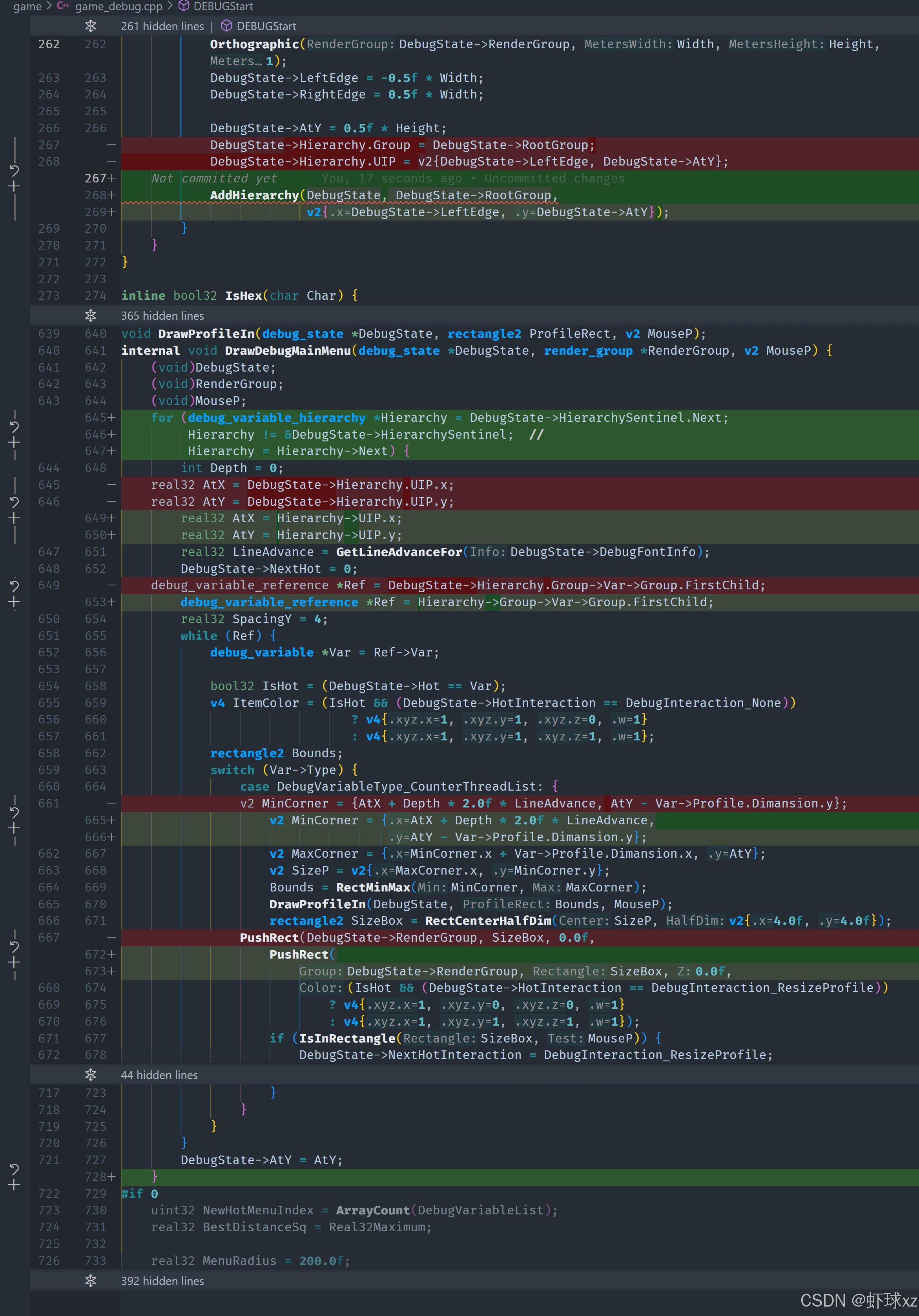Click modified line number 262

[95, 44]
